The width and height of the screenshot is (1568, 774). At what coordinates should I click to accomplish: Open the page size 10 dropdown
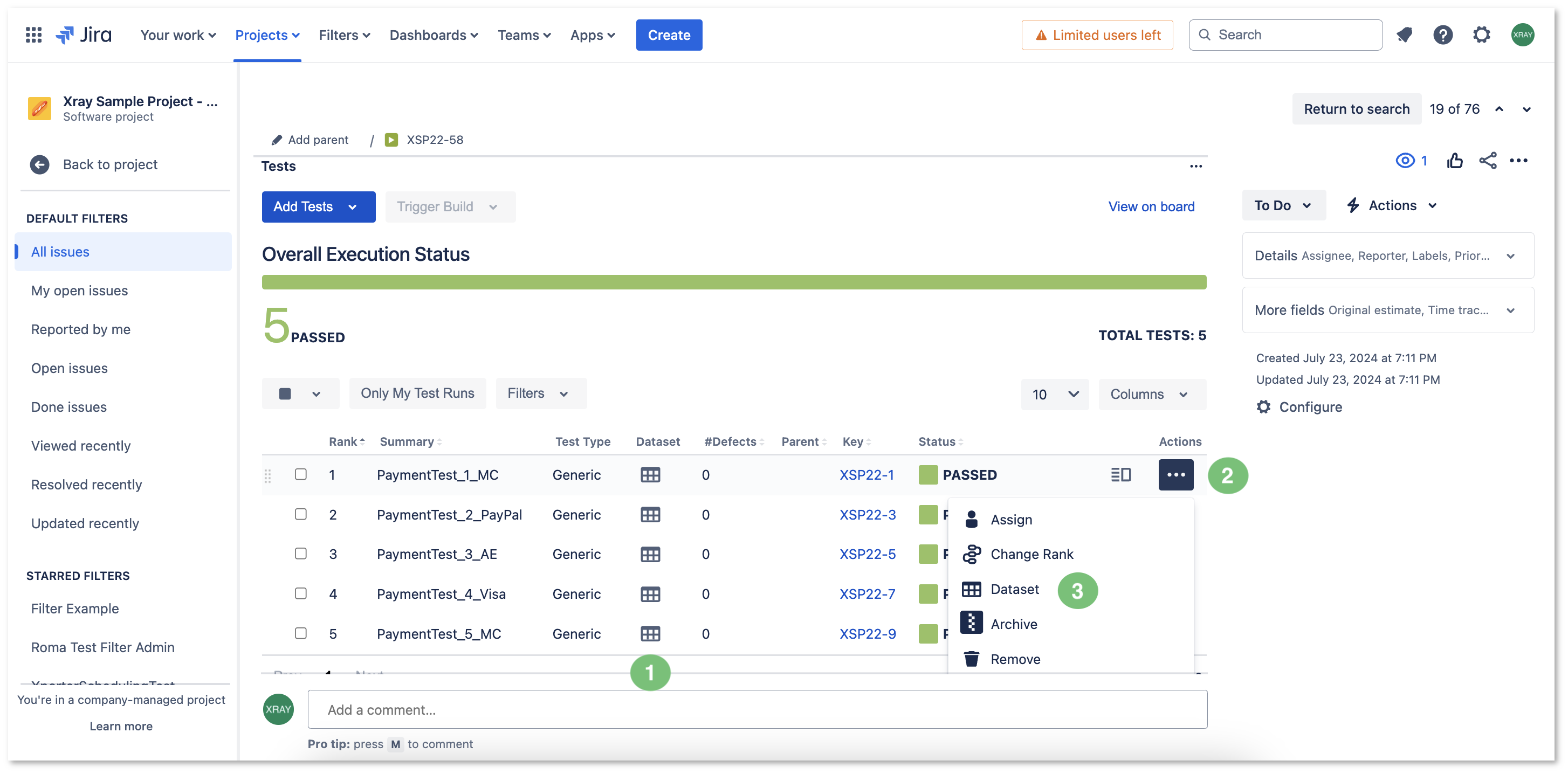[x=1055, y=395]
